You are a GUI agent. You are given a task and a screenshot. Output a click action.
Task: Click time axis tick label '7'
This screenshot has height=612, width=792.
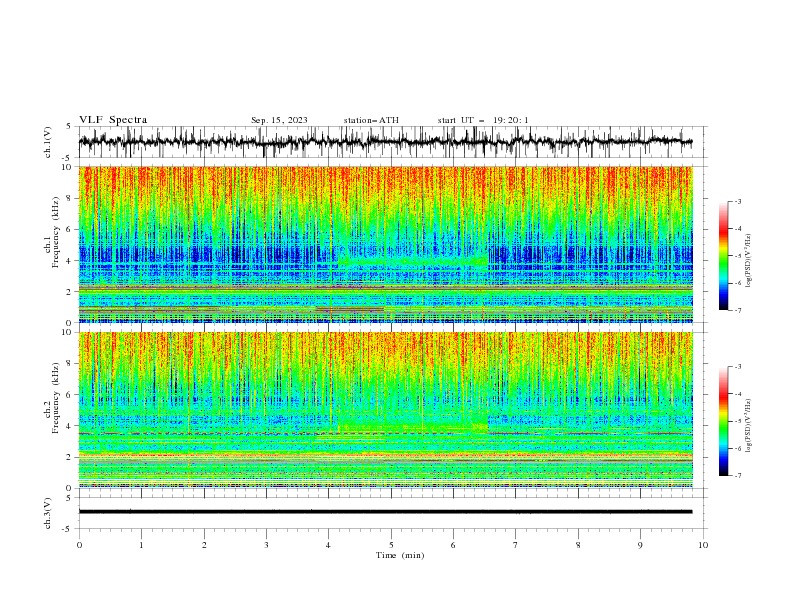(516, 545)
